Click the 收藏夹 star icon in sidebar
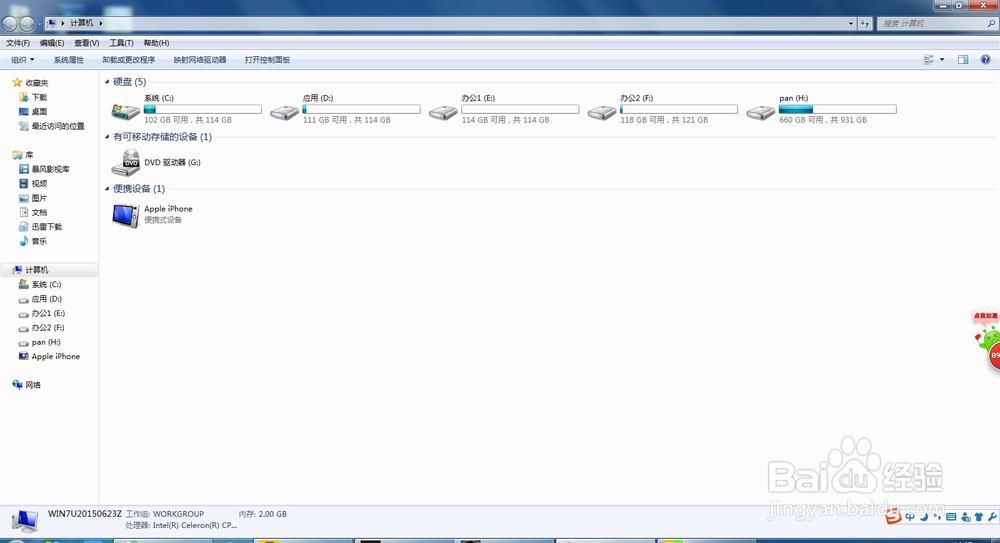The height and width of the screenshot is (543, 1000). pos(17,82)
